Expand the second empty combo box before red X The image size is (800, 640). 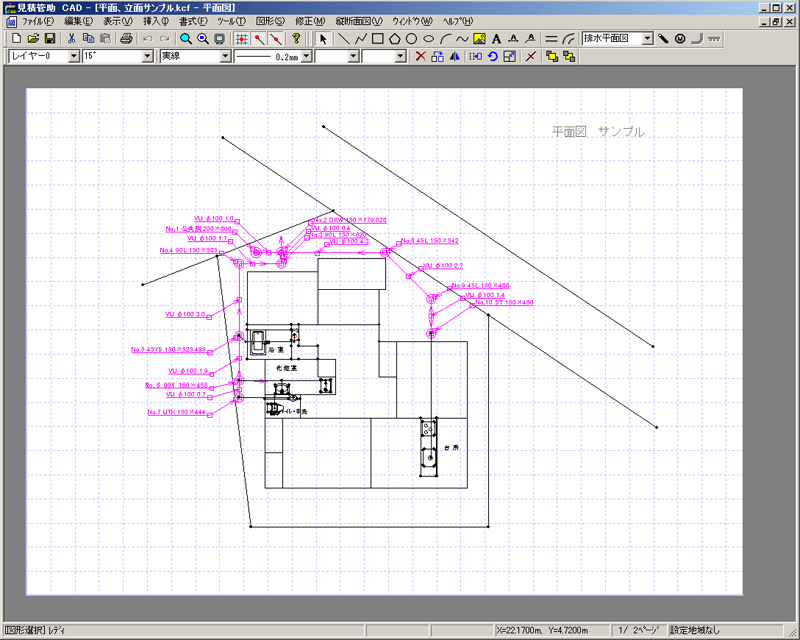401,56
